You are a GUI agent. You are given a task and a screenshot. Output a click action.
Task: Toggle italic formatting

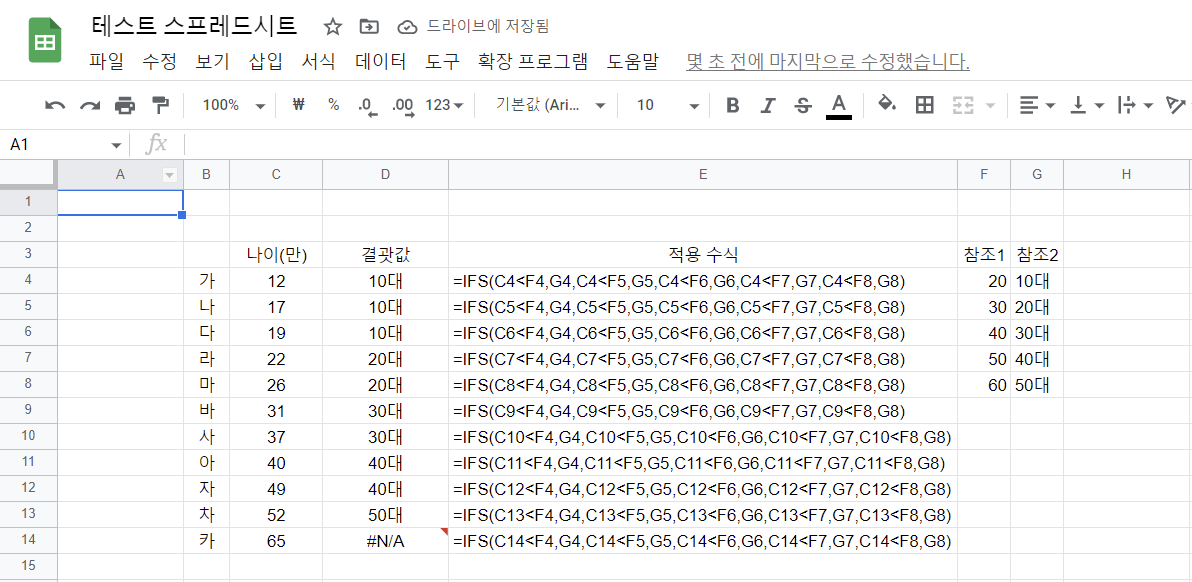[768, 105]
